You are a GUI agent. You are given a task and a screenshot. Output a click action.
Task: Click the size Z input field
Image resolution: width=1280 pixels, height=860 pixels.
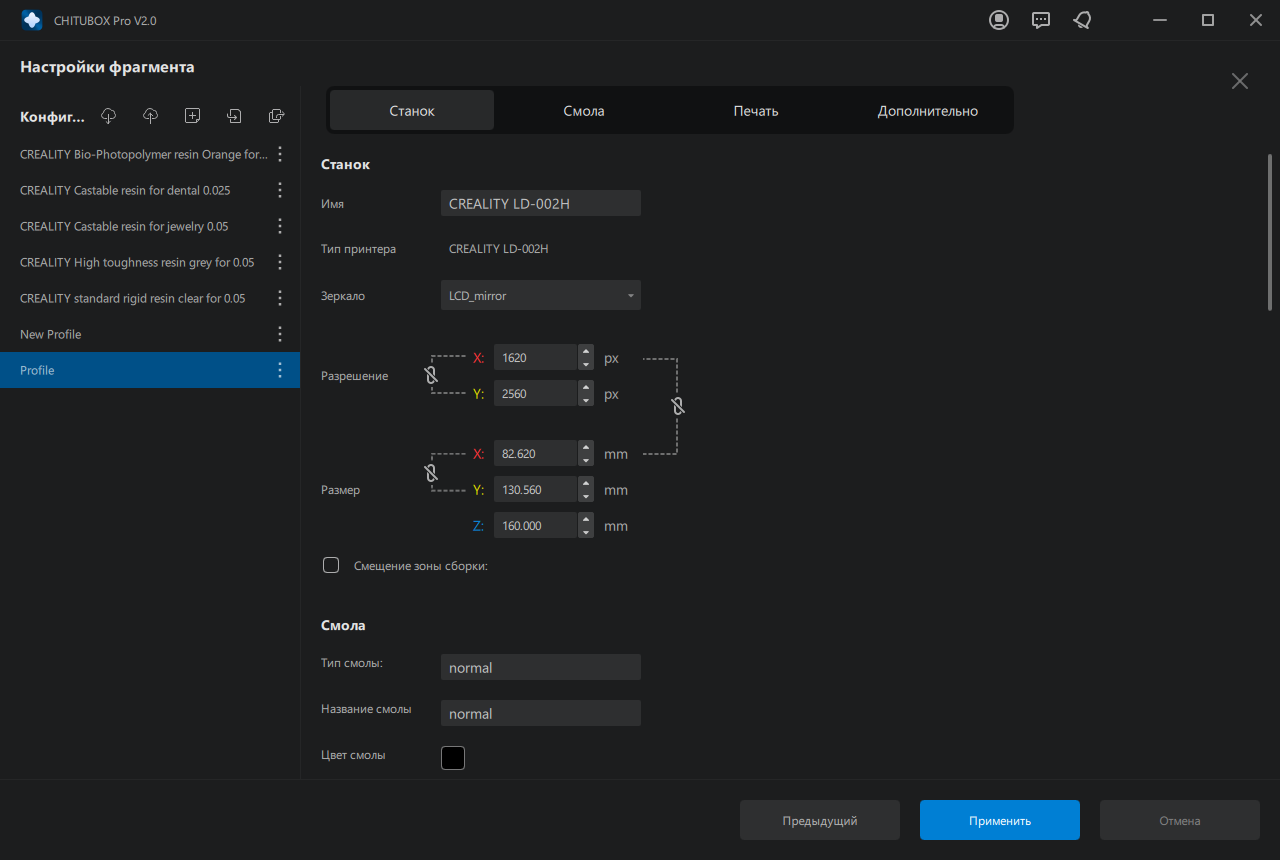(536, 525)
